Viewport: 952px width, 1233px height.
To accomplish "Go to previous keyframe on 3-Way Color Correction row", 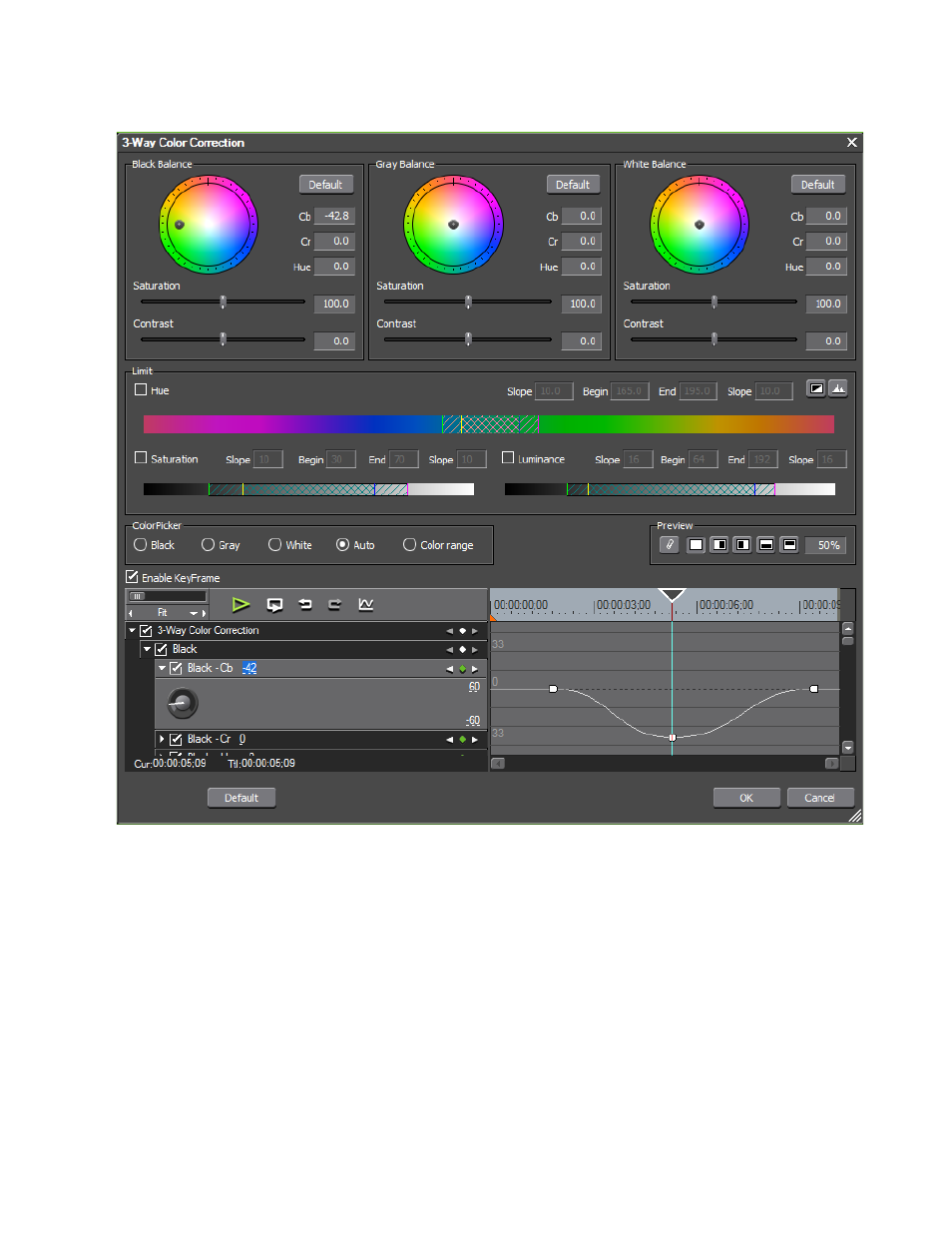I will (449, 631).
